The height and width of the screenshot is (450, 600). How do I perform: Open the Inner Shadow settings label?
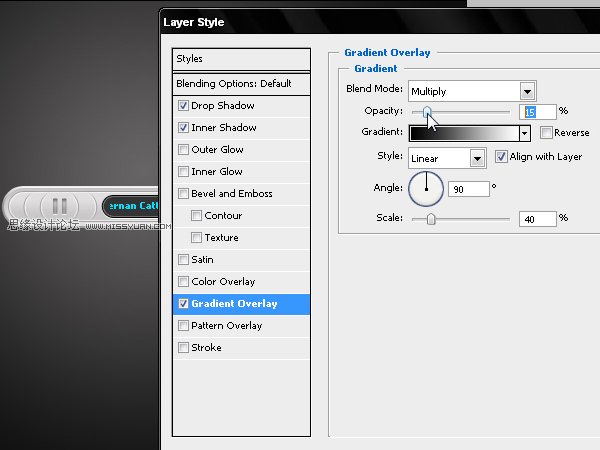click(x=224, y=127)
